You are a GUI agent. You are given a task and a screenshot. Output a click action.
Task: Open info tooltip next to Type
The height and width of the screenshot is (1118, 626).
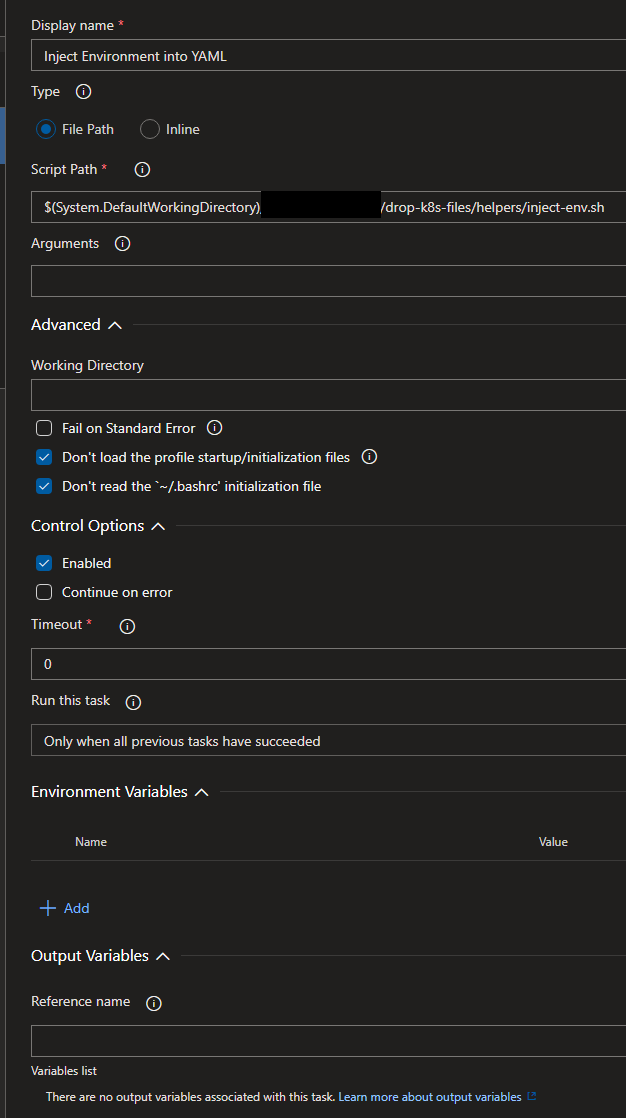pos(83,92)
